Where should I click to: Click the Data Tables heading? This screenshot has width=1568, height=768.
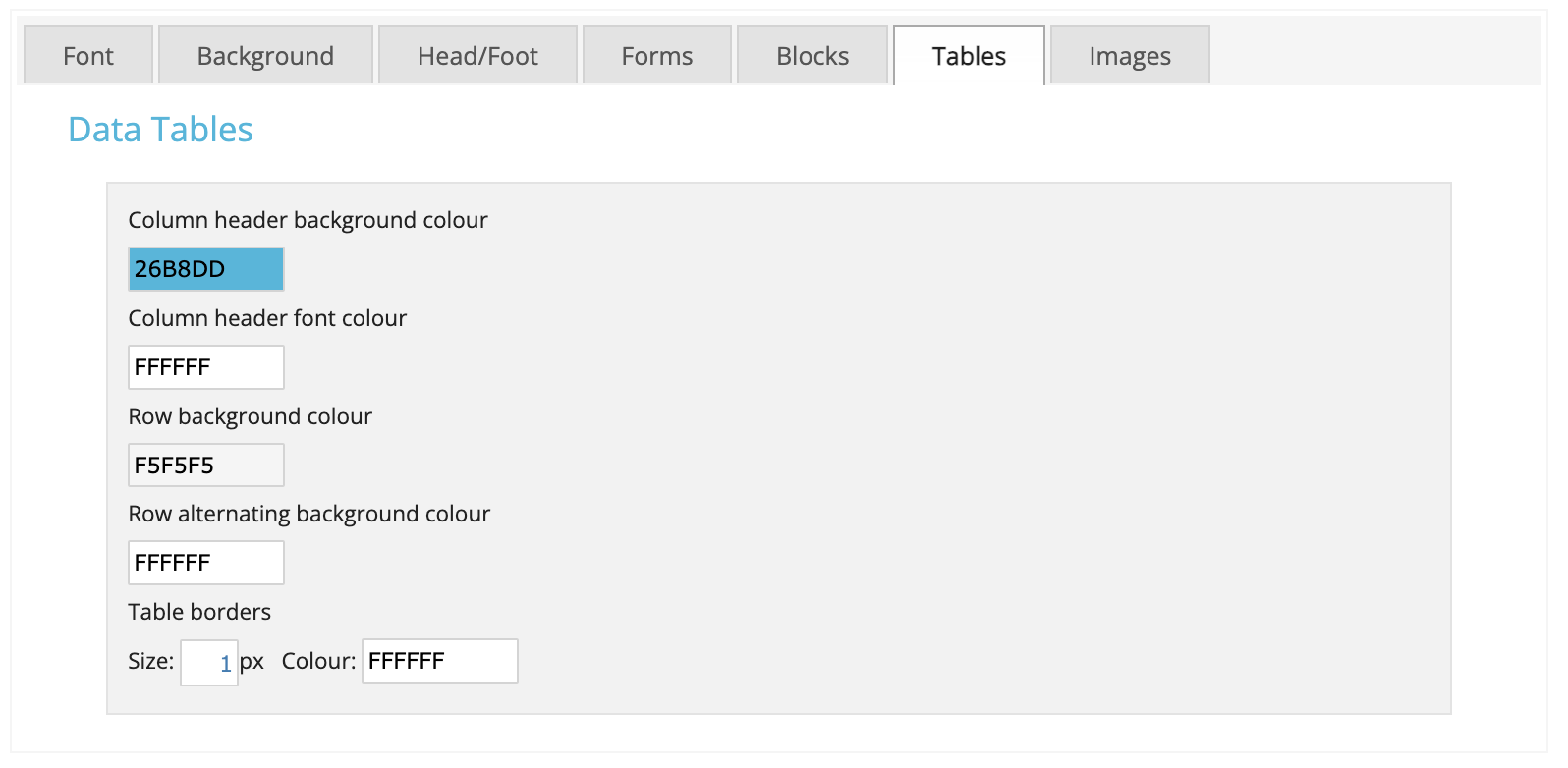(x=160, y=130)
